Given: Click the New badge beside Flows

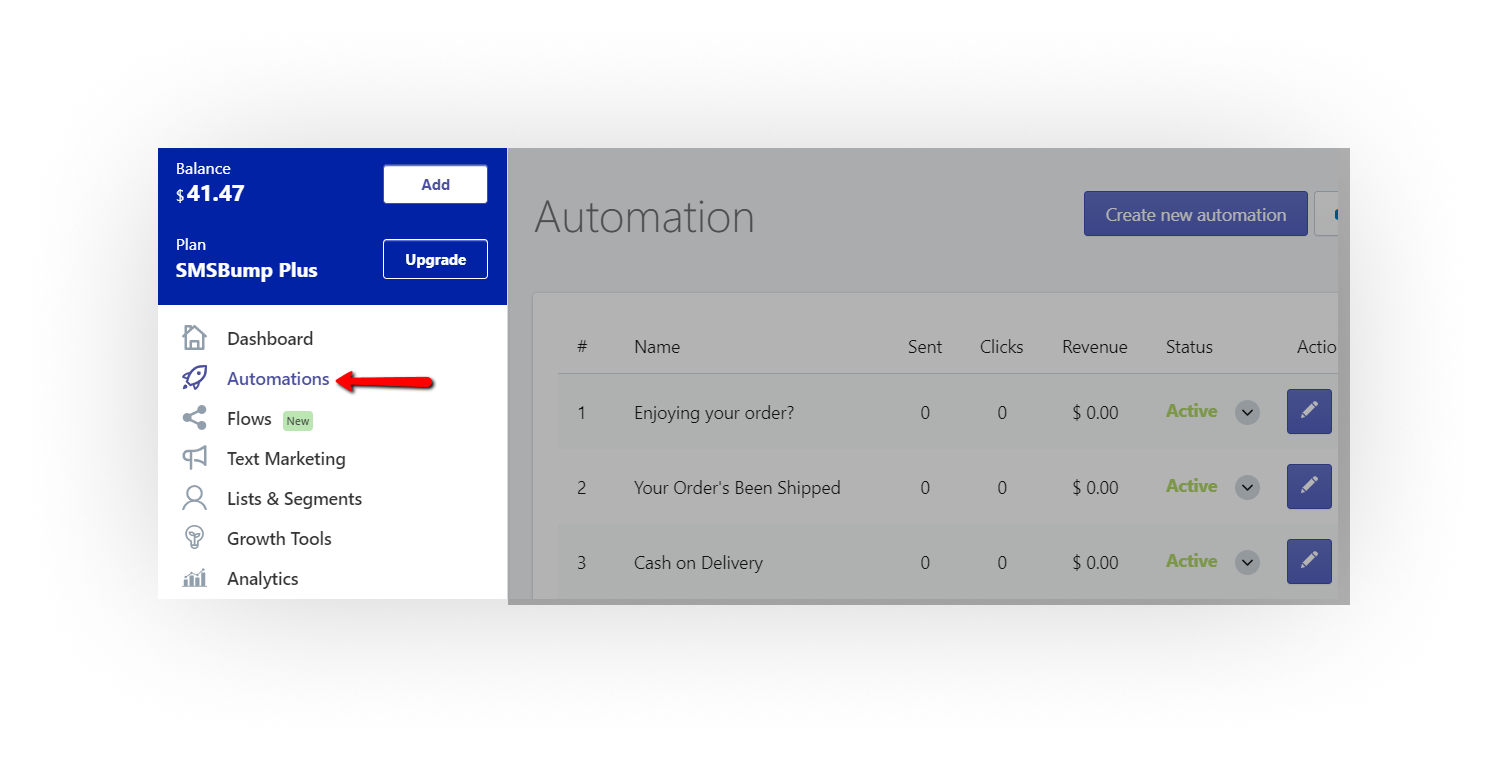Looking at the screenshot, I should tap(298, 421).
